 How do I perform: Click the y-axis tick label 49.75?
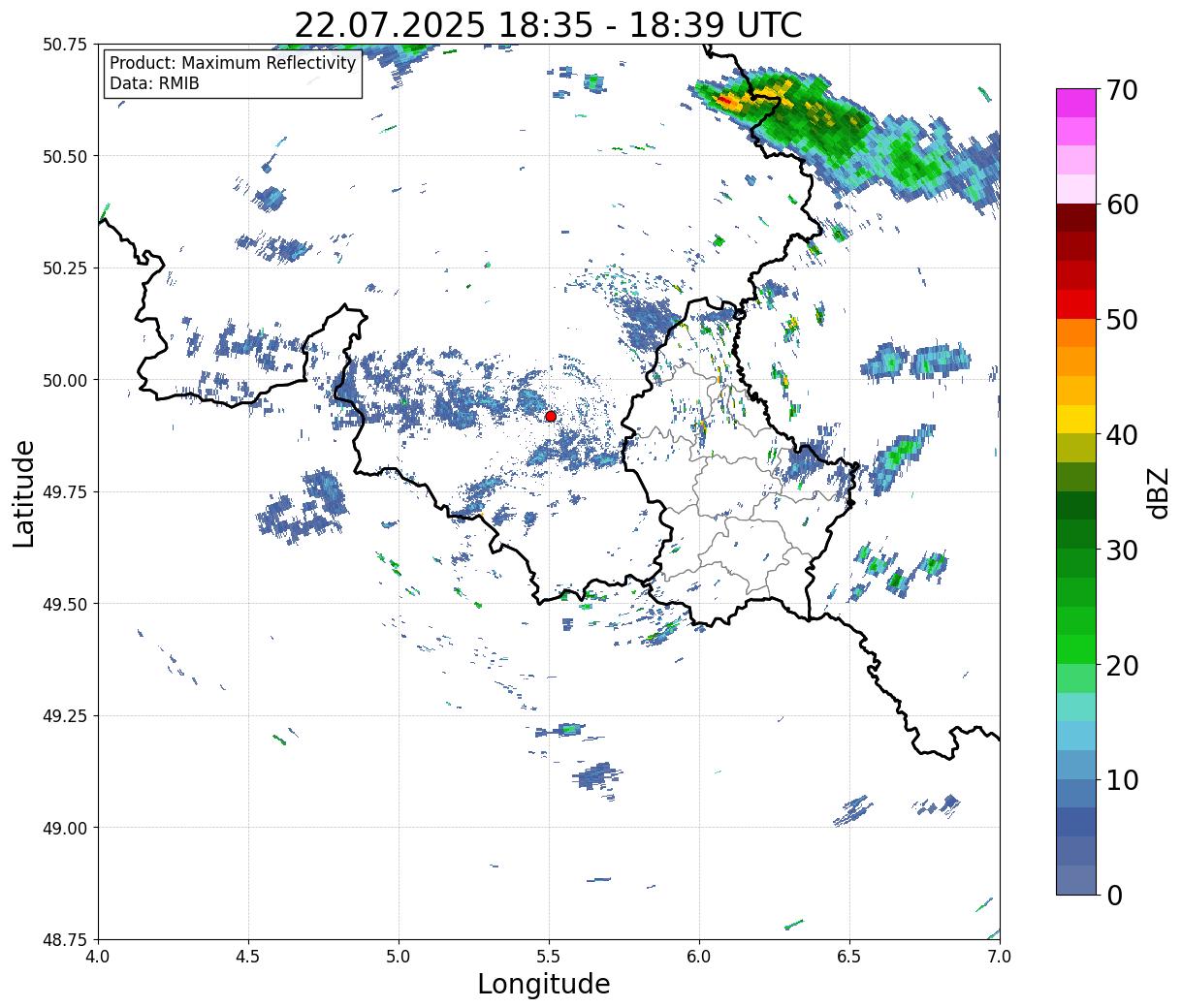[65, 492]
